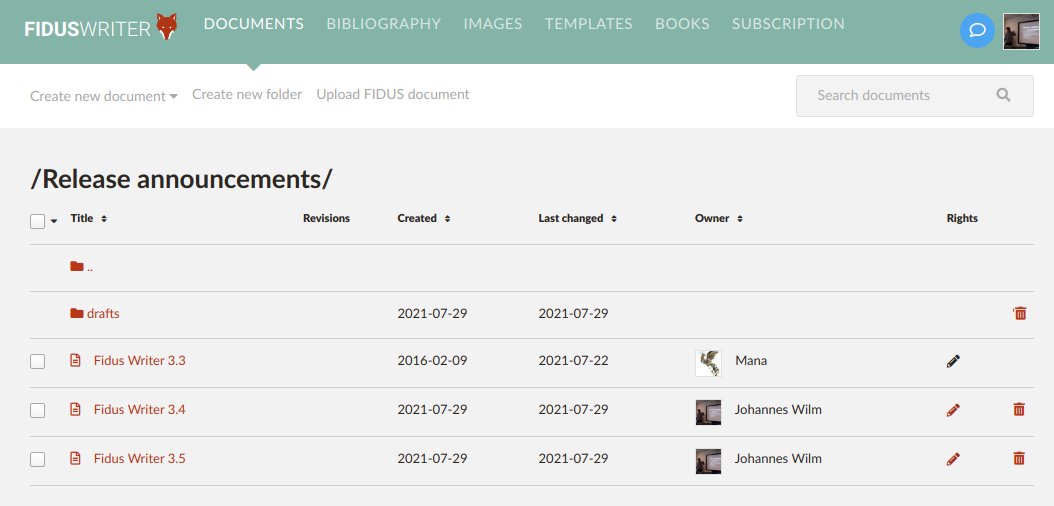Click the '..' parent folder link

[x=90, y=267]
